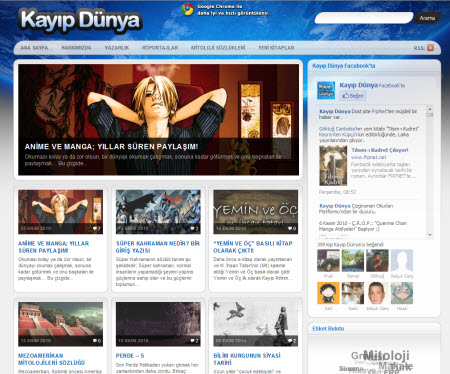Click the Yemin ve Öç card thumbnail
Viewport: 450px width, 374px height.
(256, 212)
